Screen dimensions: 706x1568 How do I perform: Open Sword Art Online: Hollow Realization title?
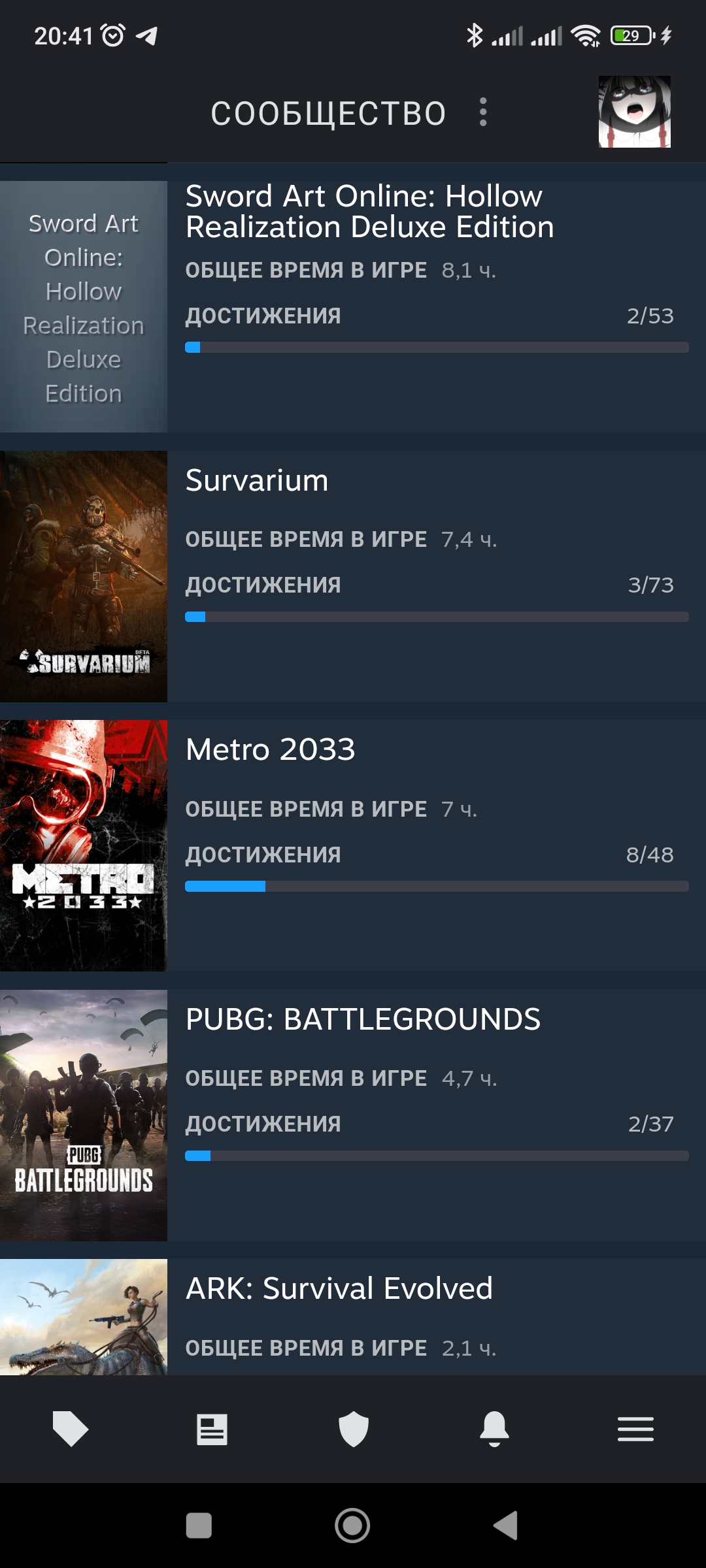point(370,212)
